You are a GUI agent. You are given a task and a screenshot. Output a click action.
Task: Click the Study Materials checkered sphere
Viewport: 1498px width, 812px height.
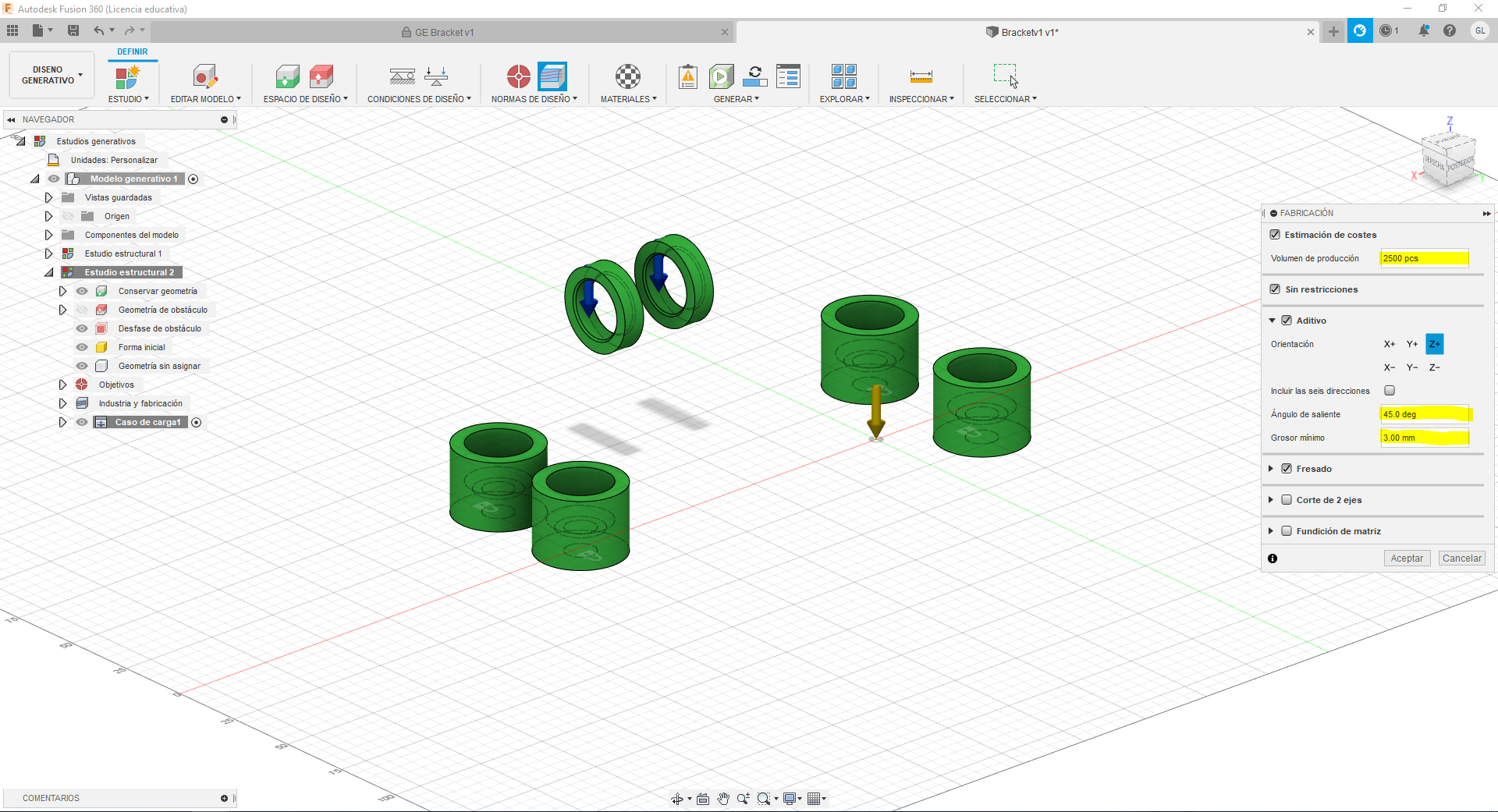[x=628, y=76]
